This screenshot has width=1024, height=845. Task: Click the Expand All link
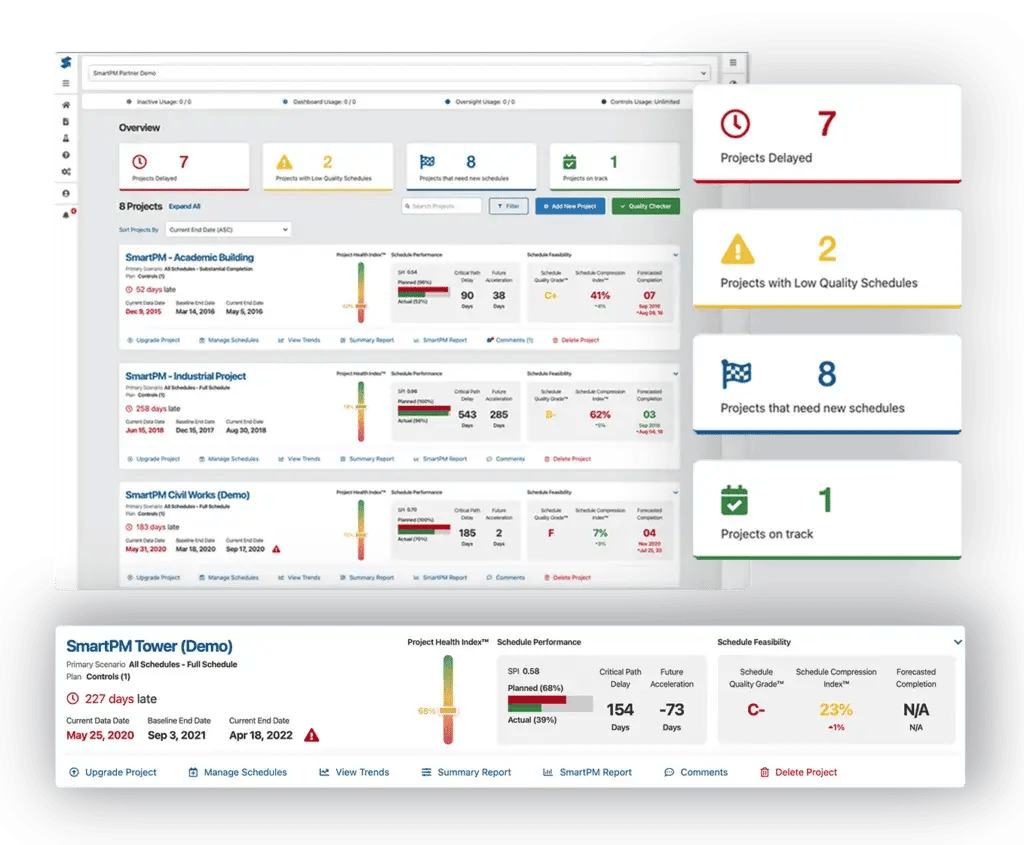tap(185, 206)
